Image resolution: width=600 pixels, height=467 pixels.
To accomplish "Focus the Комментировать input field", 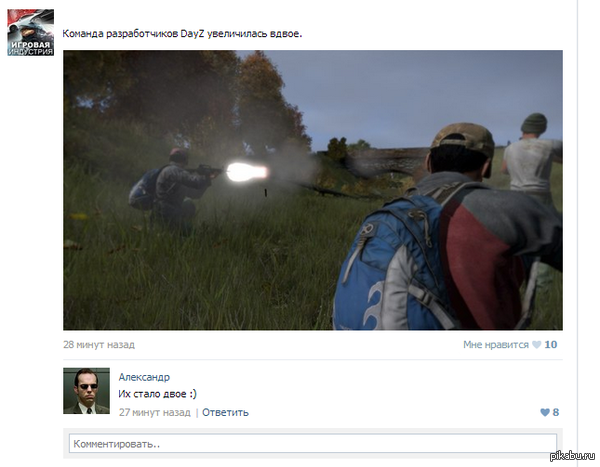I will point(311,443).
